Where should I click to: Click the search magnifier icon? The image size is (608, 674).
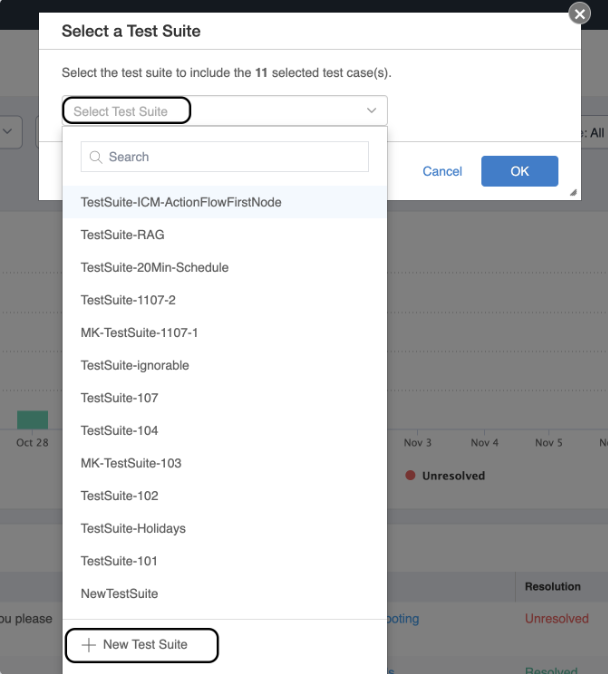click(x=97, y=157)
